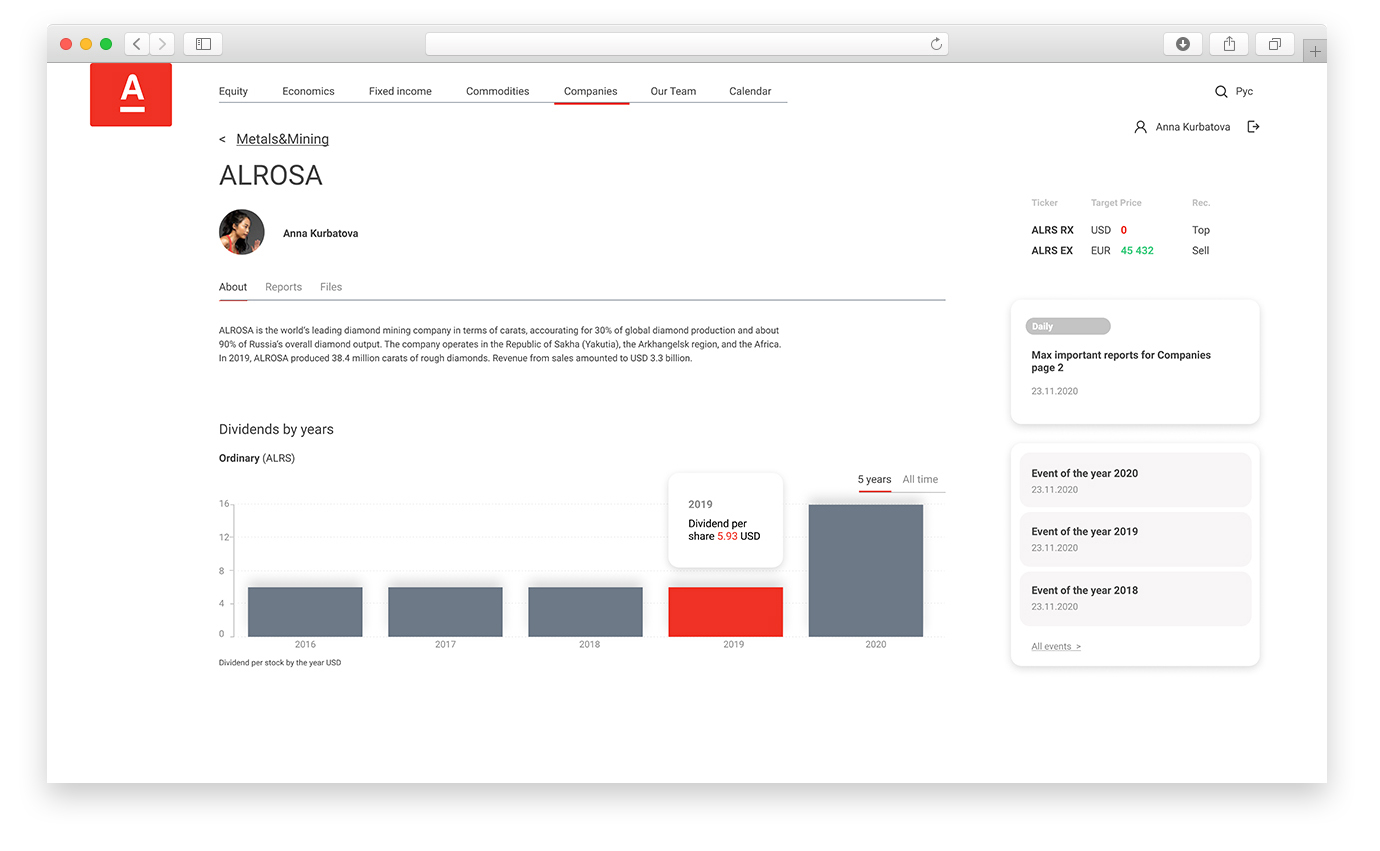Open Safari downloads icon
The width and height of the screenshot is (1380, 851).
click(1183, 44)
